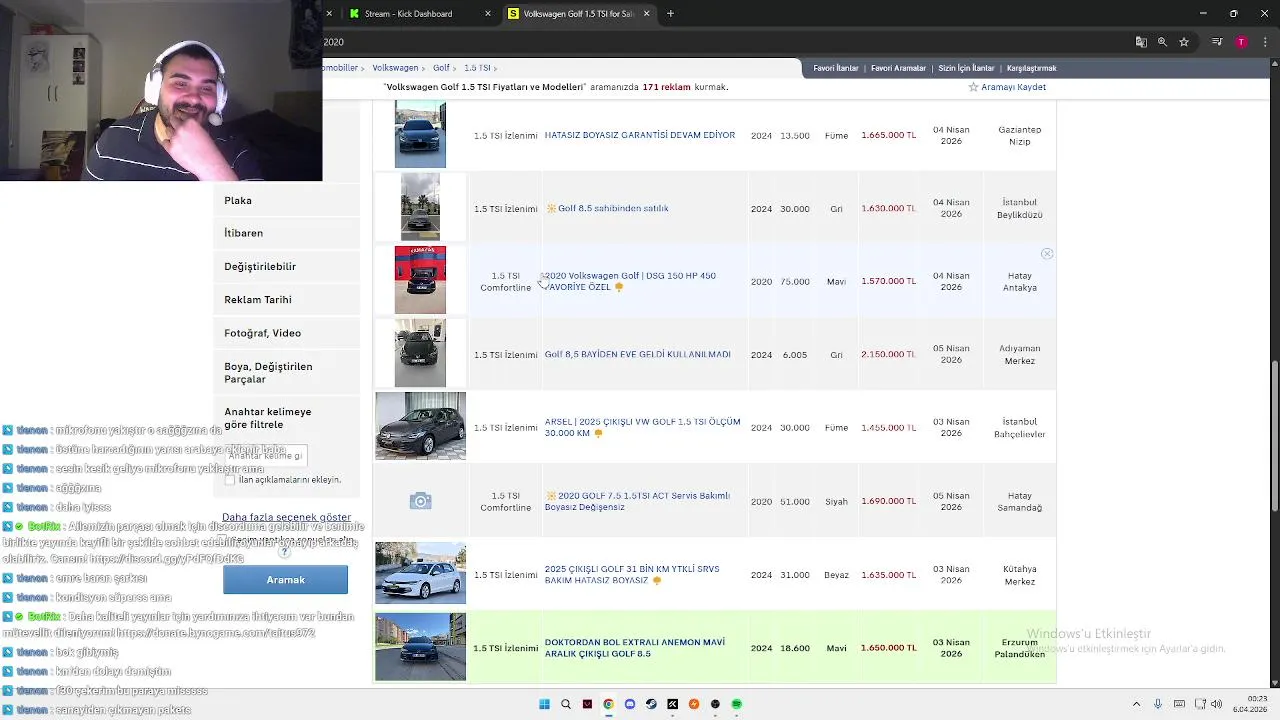Screen dimensions: 1280x720
Task: Open thumbnail of Golf 8.5 sahibinden satılık
Action: tap(420, 207)
